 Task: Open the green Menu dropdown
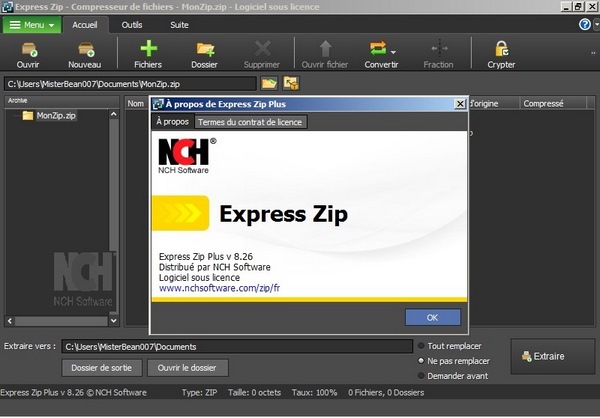click(x=32, y=25)
